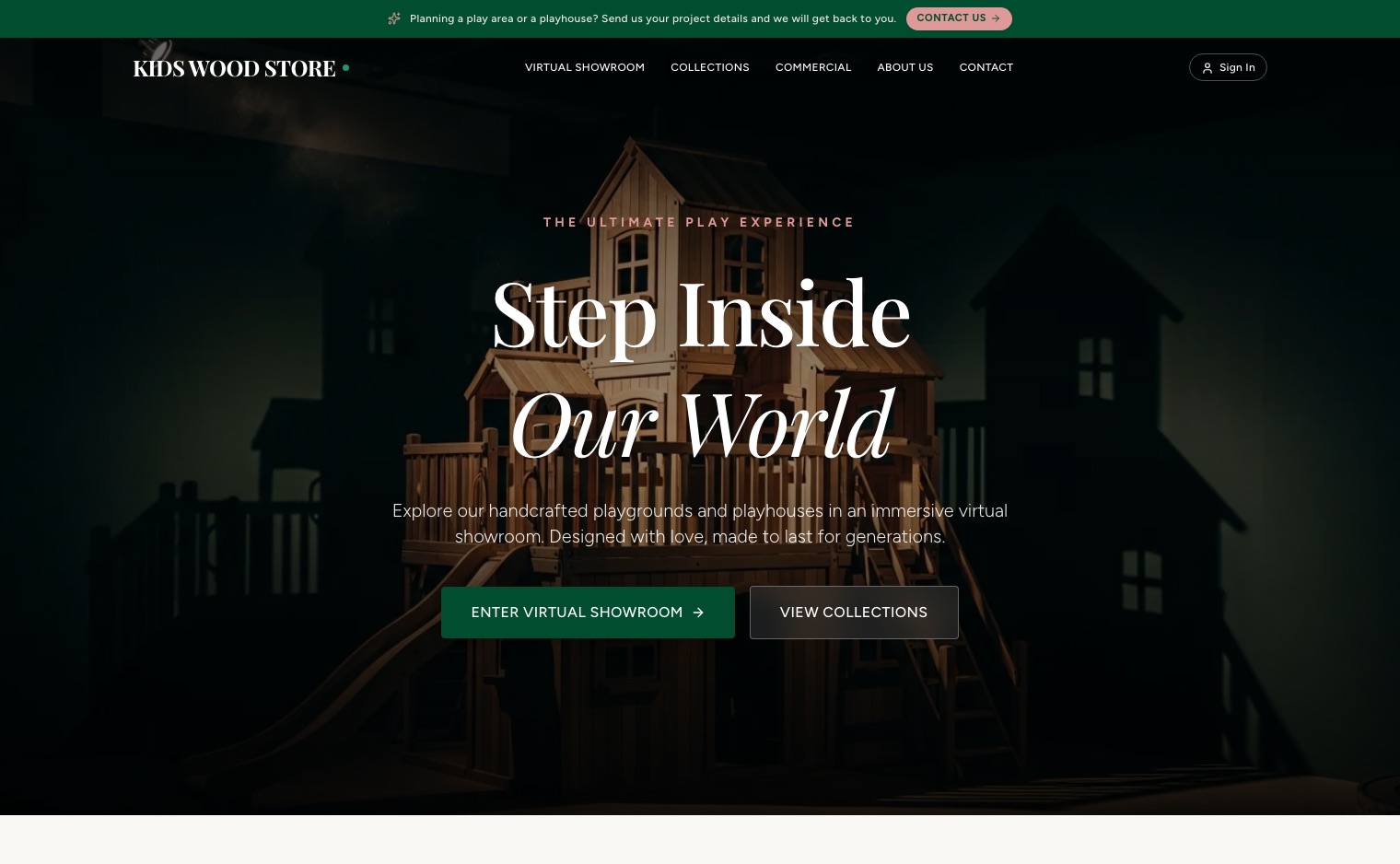Viewport: 1400px width, 864px height.
Task: Click the View Collections button
Action: 854,613
